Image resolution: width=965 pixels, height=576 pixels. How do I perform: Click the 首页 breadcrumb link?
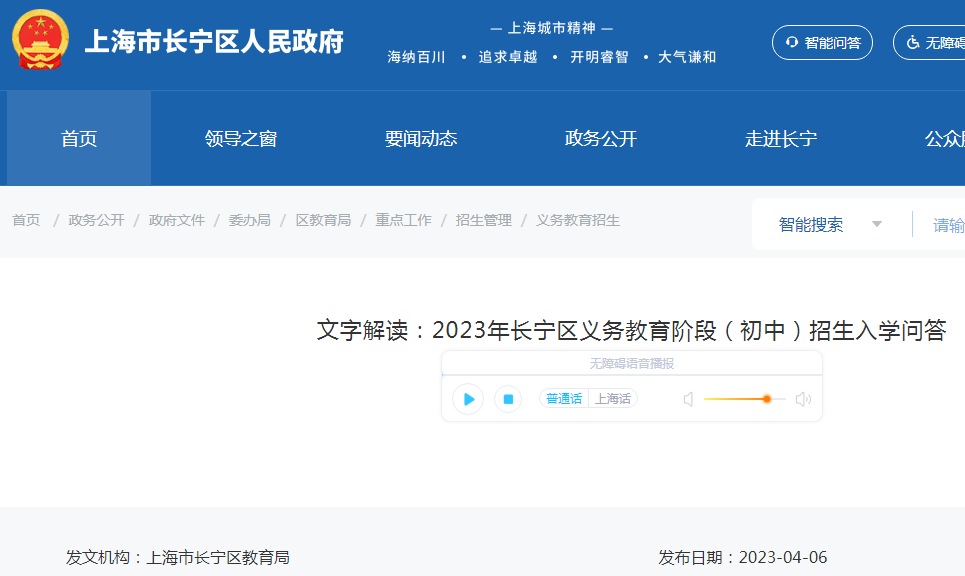coord(26,220)
